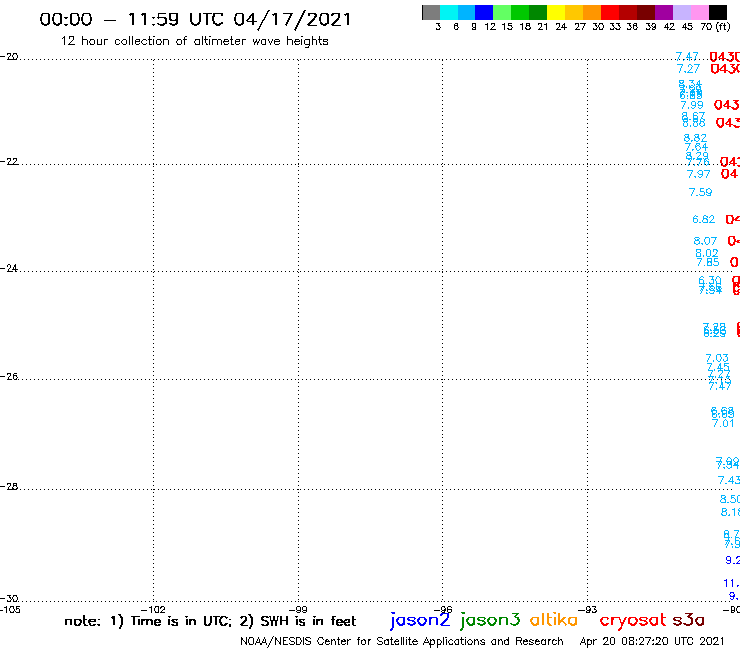Click the 7.27 wave height value
Screen dimensions: 740x650
tap(688, 69)
